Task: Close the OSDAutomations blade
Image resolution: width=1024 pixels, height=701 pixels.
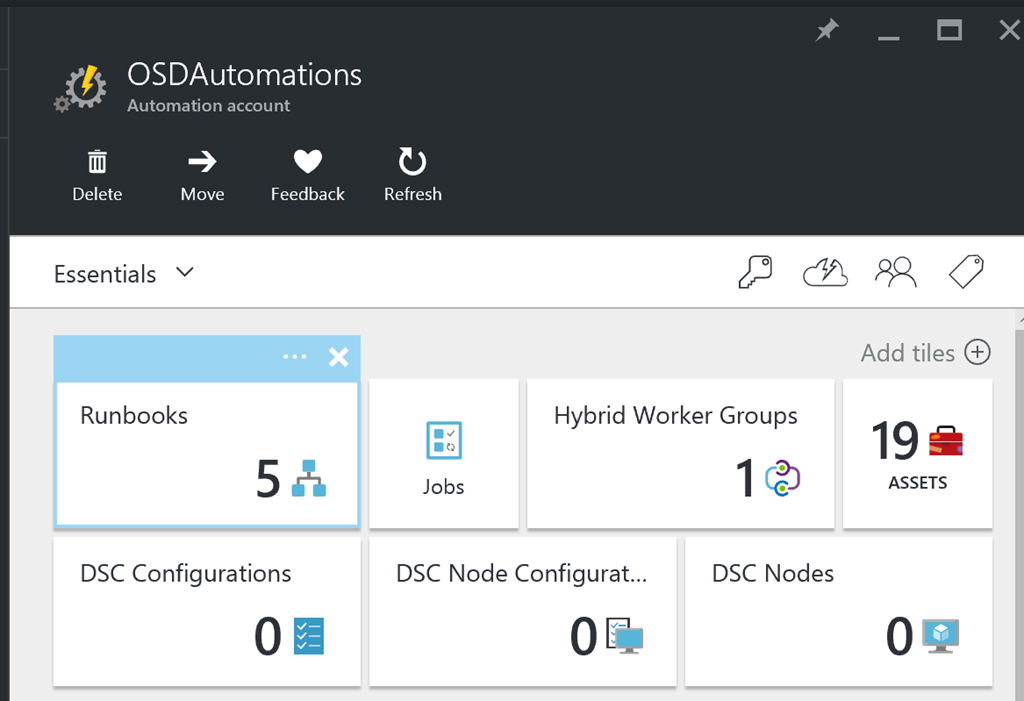Action: (1010, 30)
